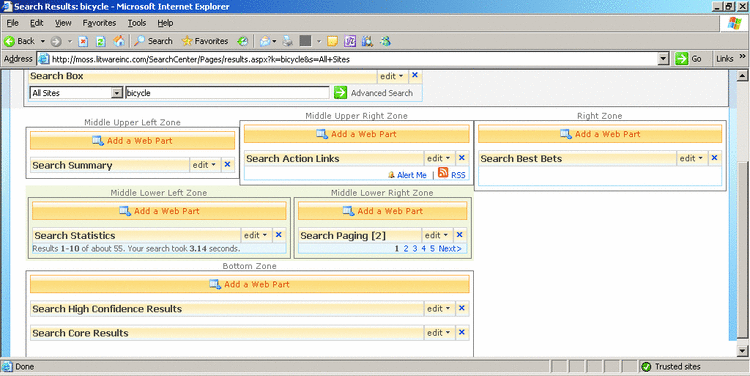750x376 pixels.
Task: Close the Search Statistics web part
Action: coord(278,235)
